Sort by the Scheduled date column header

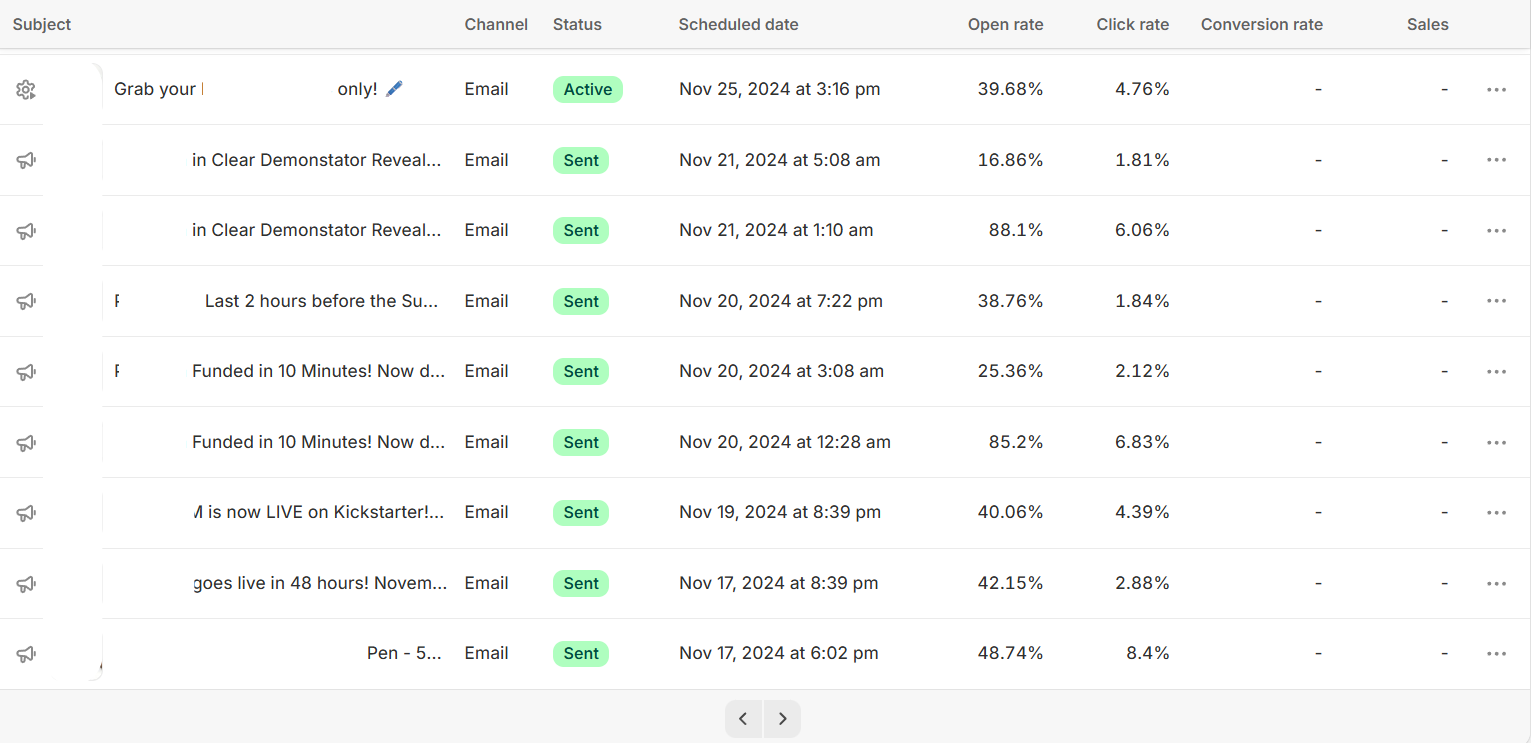click(738, 24)
